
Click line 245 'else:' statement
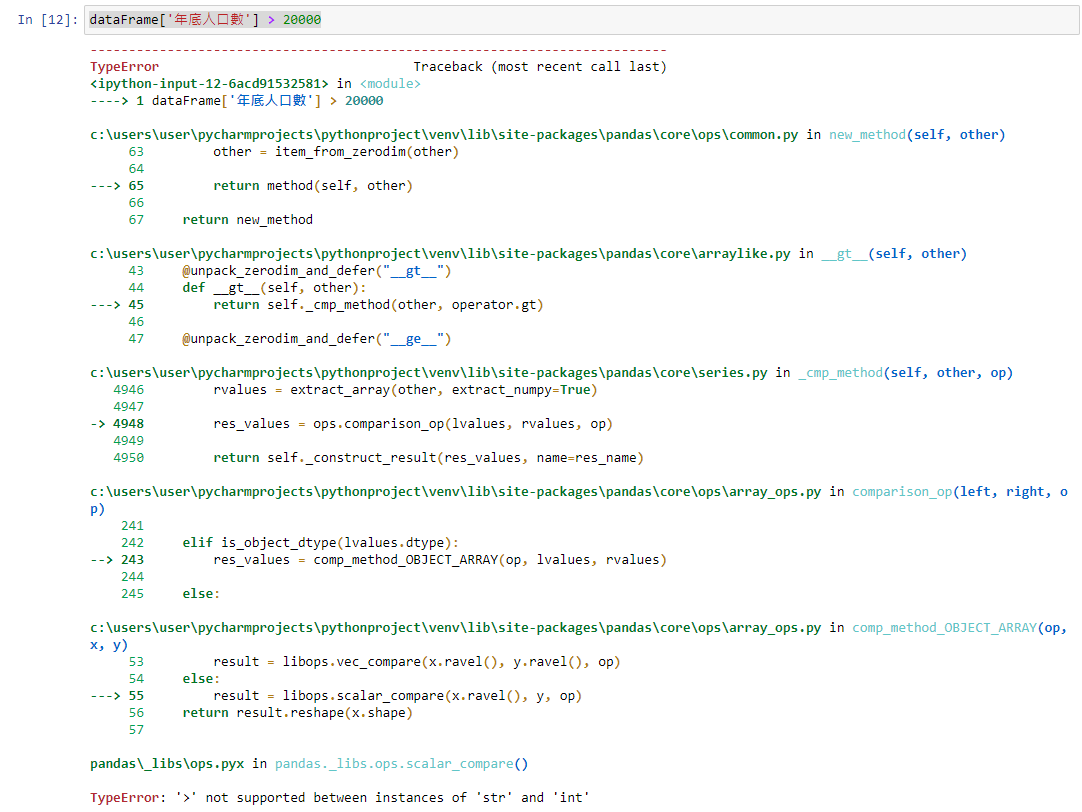click(201, 594)
